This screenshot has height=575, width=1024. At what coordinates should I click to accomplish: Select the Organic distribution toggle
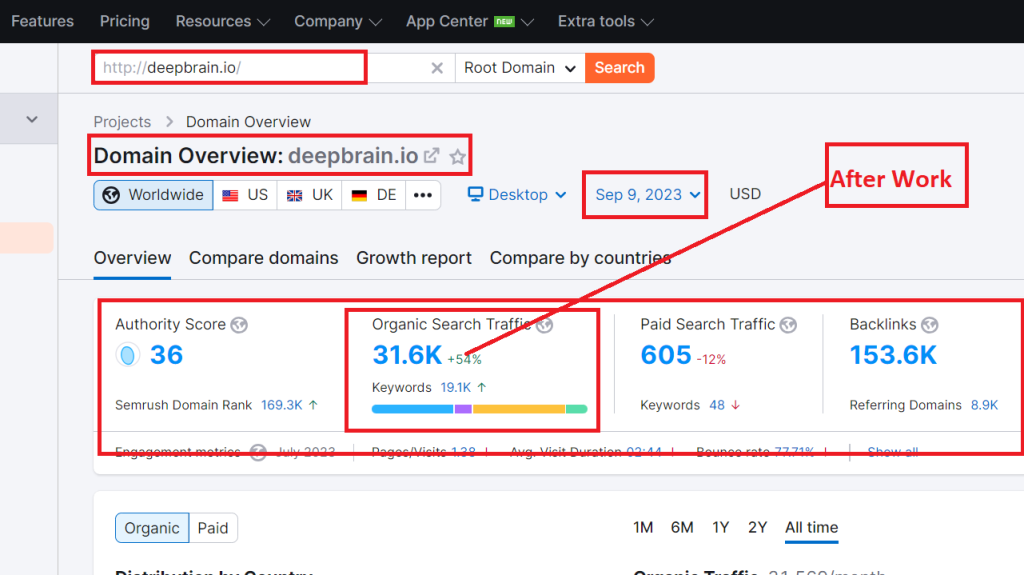tap(152, 528)
